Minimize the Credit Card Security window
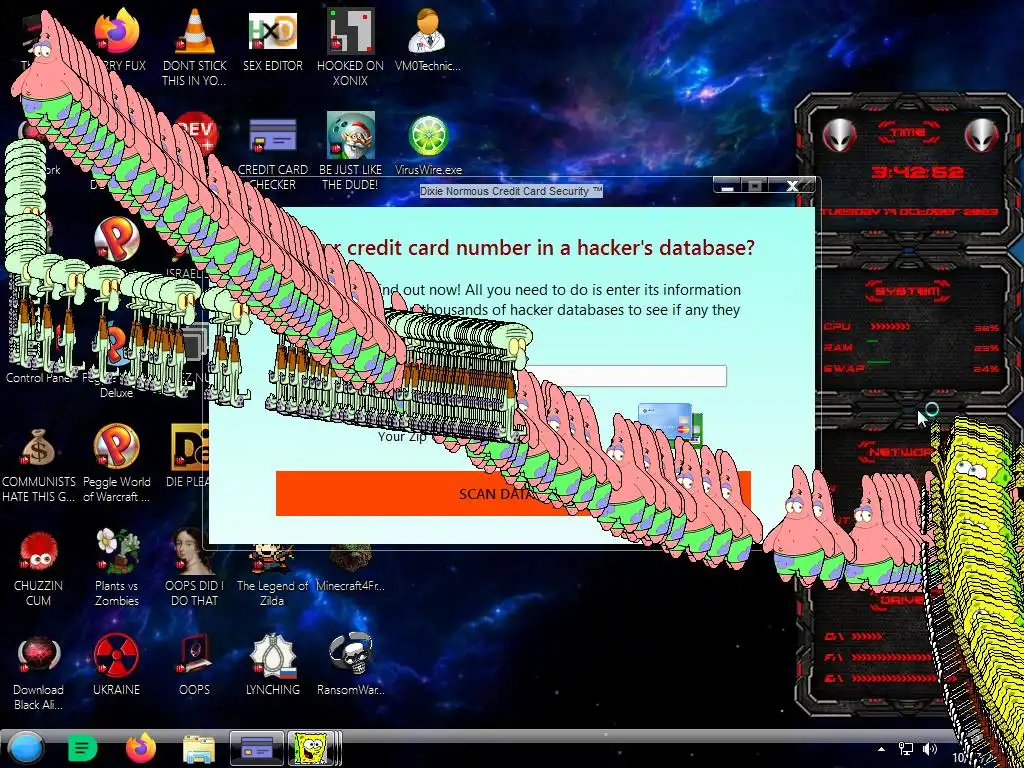Viewport: 1024px width, 768px height. pos(728,186)
